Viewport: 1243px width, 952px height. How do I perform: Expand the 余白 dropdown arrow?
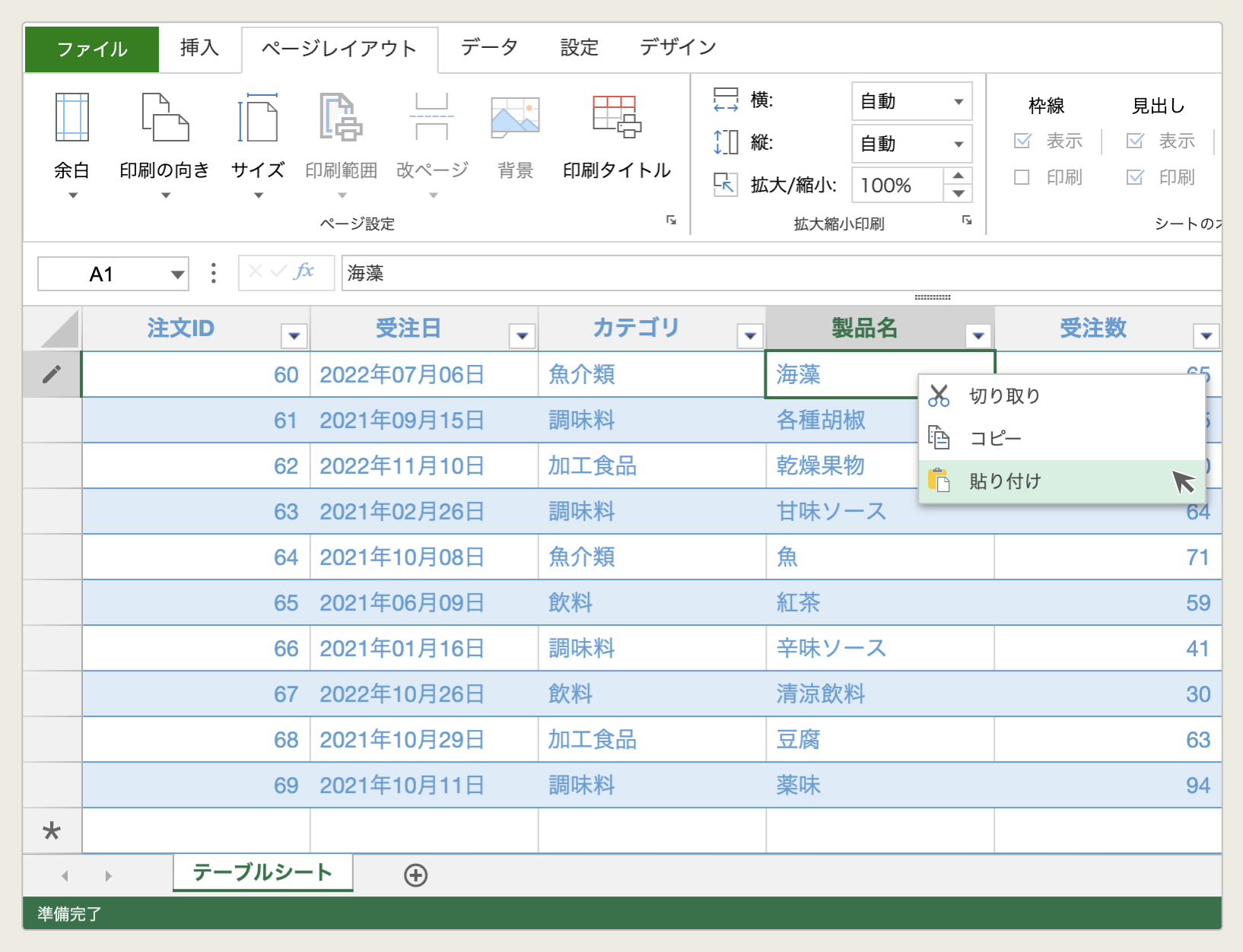coord(73,195)
